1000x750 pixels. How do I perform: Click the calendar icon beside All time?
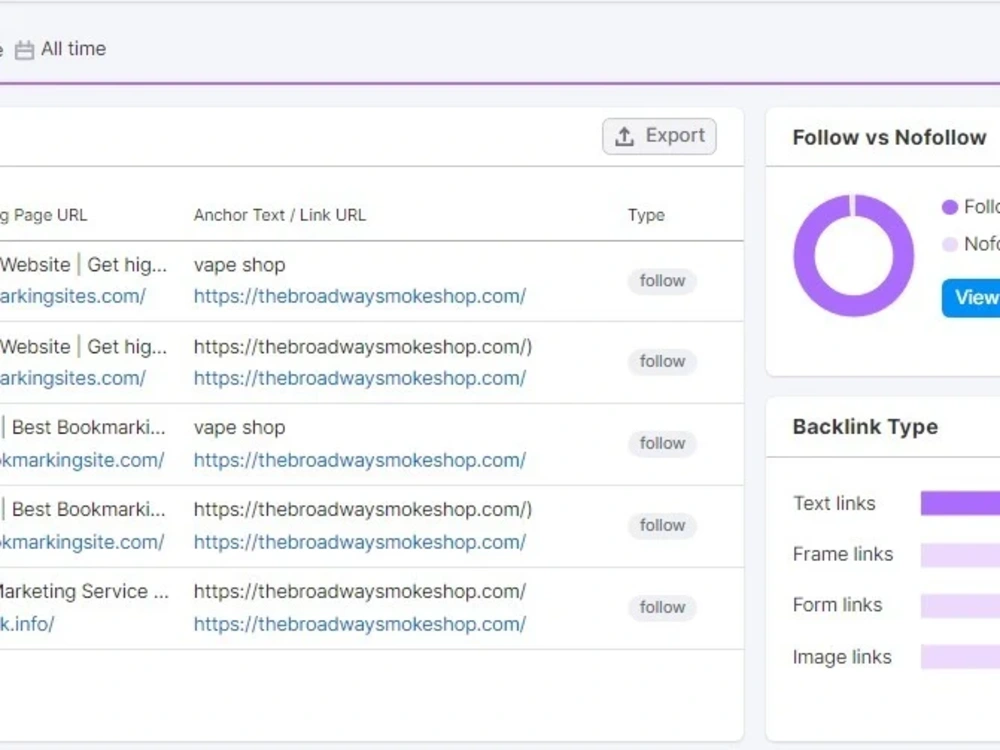pyautogui.click(x=24, y=50)
